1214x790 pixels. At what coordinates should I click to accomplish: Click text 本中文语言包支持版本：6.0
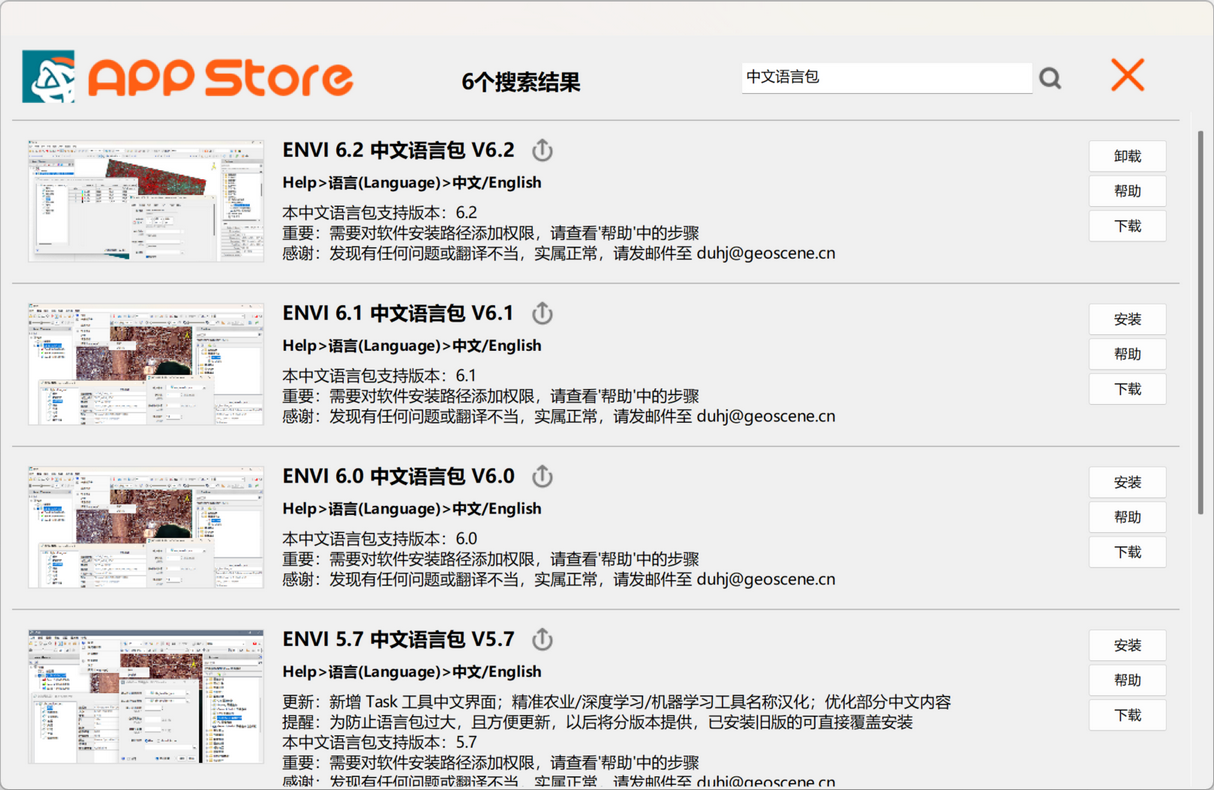tap(380, 538)
